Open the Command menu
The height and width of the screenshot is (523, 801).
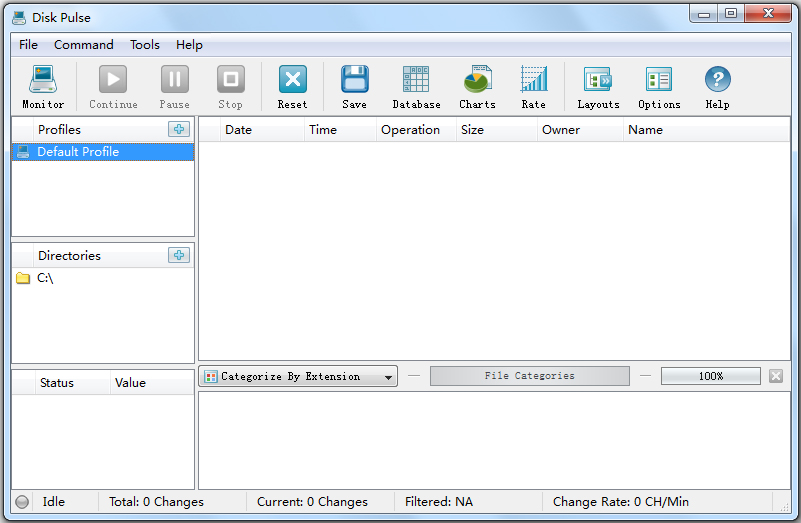pyautogui.click(x=84, y=45)
